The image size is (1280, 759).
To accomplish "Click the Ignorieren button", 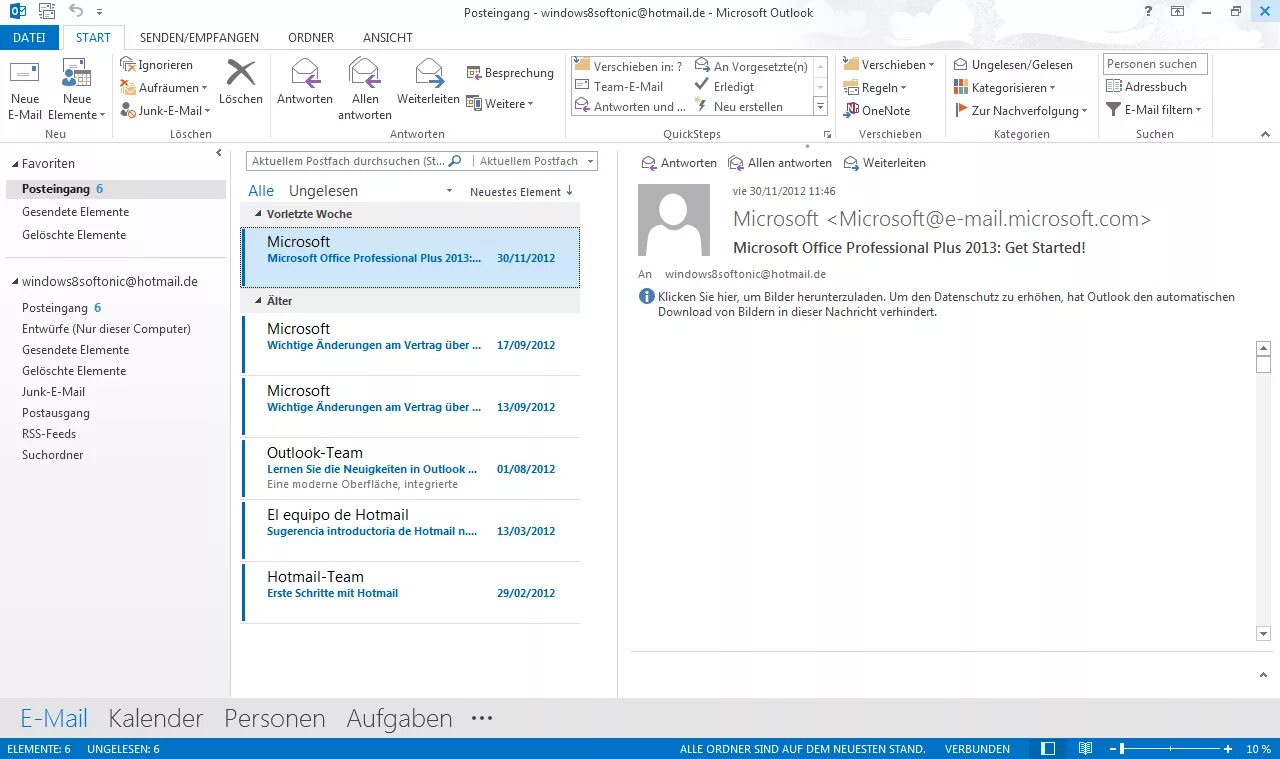I will 156,65.
